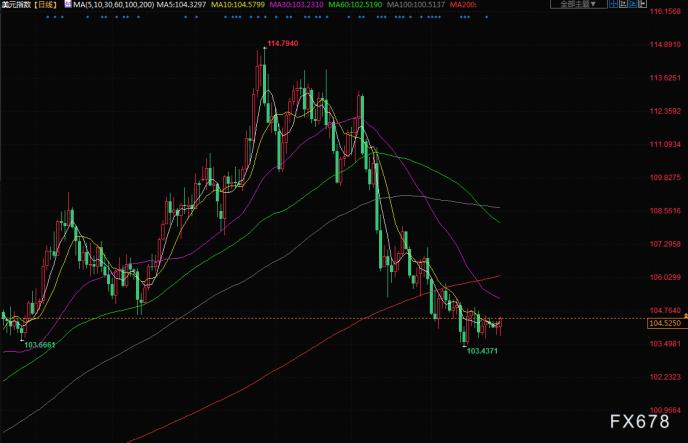
Task: Click the 104.7640 price axis label
Action: click(x=665, y=311)
